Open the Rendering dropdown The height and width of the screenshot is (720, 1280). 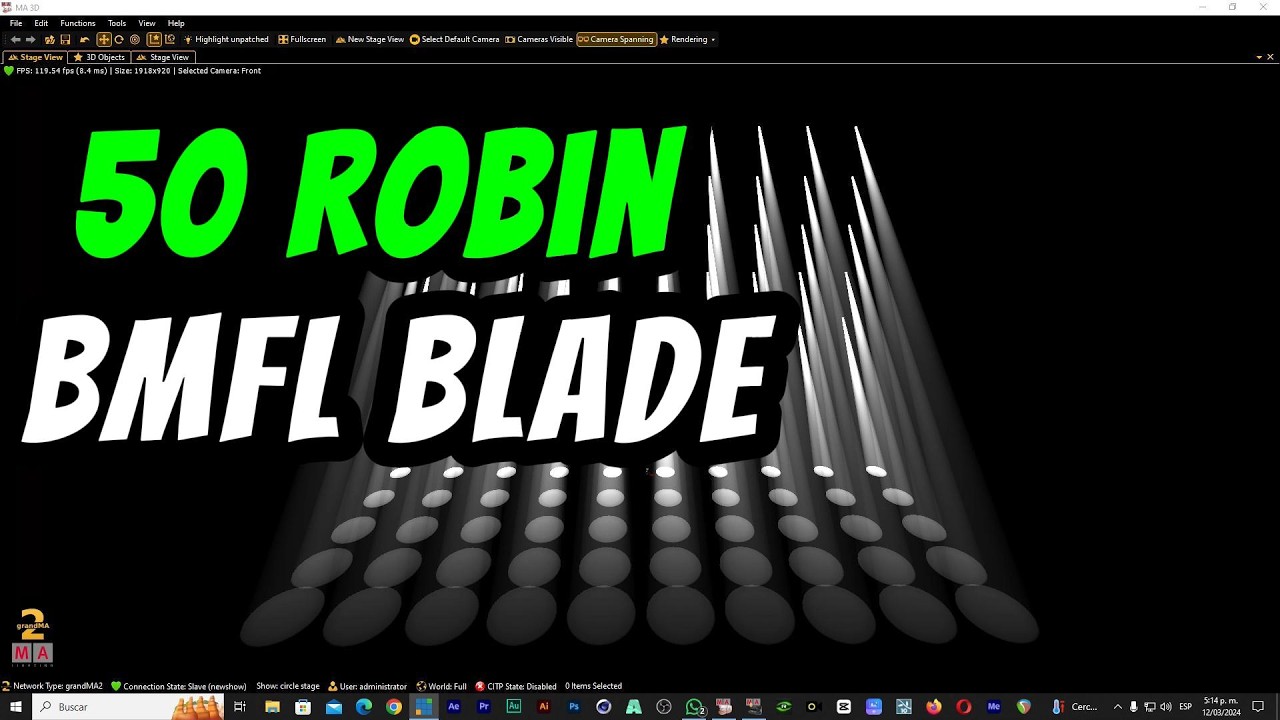point(688,40)
